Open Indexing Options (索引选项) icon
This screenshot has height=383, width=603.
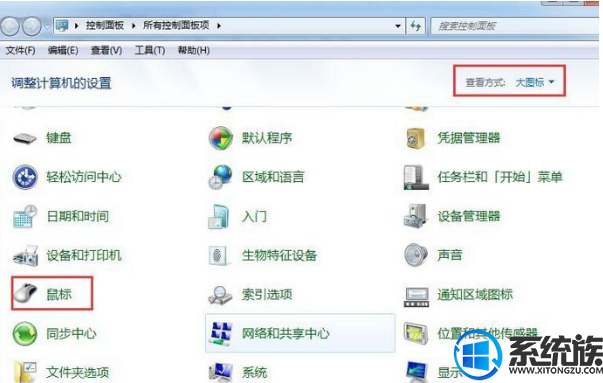[x=220, y=295]
